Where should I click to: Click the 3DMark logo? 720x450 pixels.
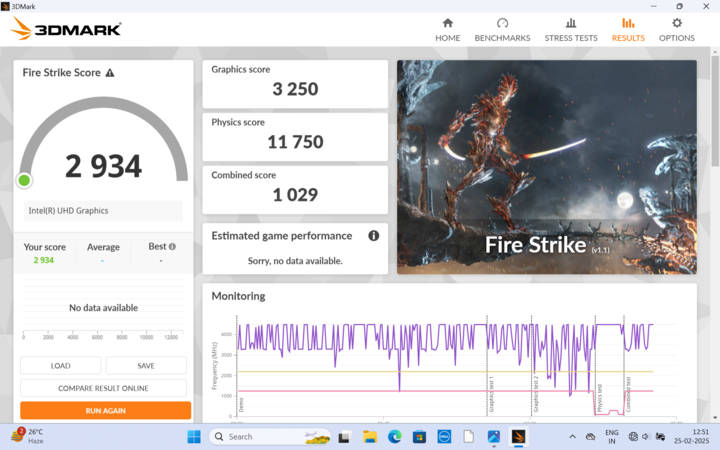(x=66, y=29)
